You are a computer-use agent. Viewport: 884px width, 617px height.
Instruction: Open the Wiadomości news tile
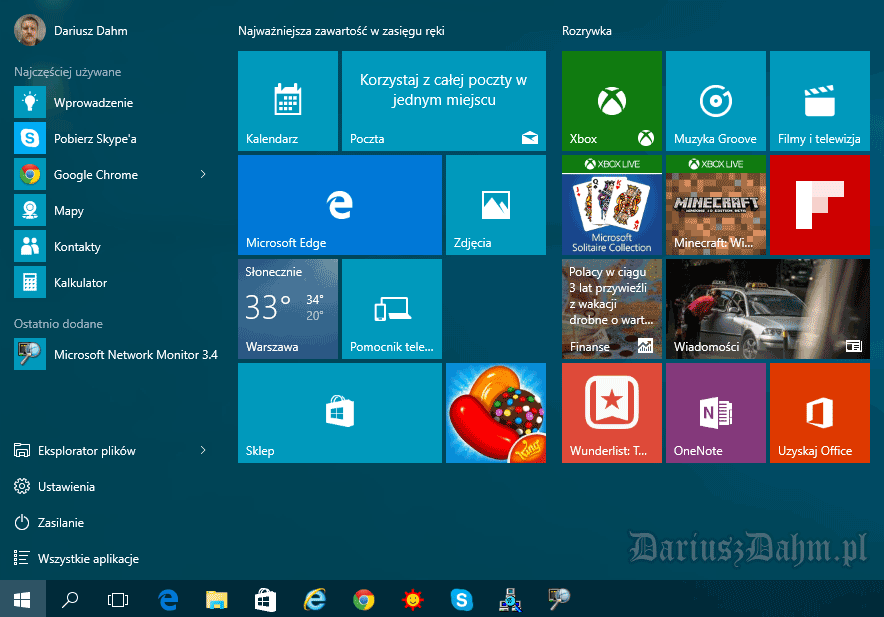pyautogui.click(x=768, y=308)
